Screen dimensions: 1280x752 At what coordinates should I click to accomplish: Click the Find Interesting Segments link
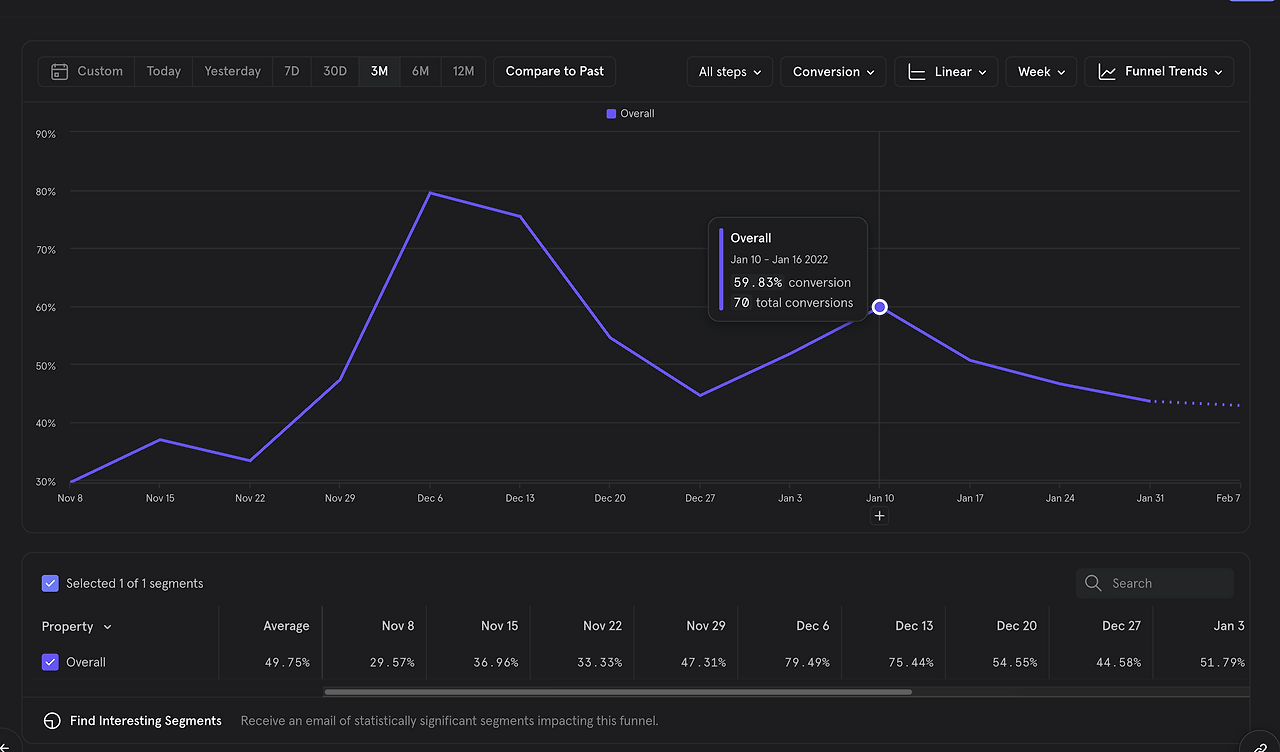coord(146,721)
